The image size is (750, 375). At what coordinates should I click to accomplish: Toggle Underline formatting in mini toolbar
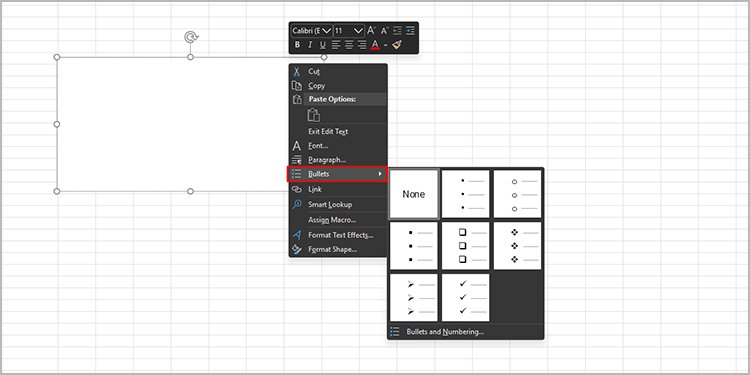click(x=322, y=45)
